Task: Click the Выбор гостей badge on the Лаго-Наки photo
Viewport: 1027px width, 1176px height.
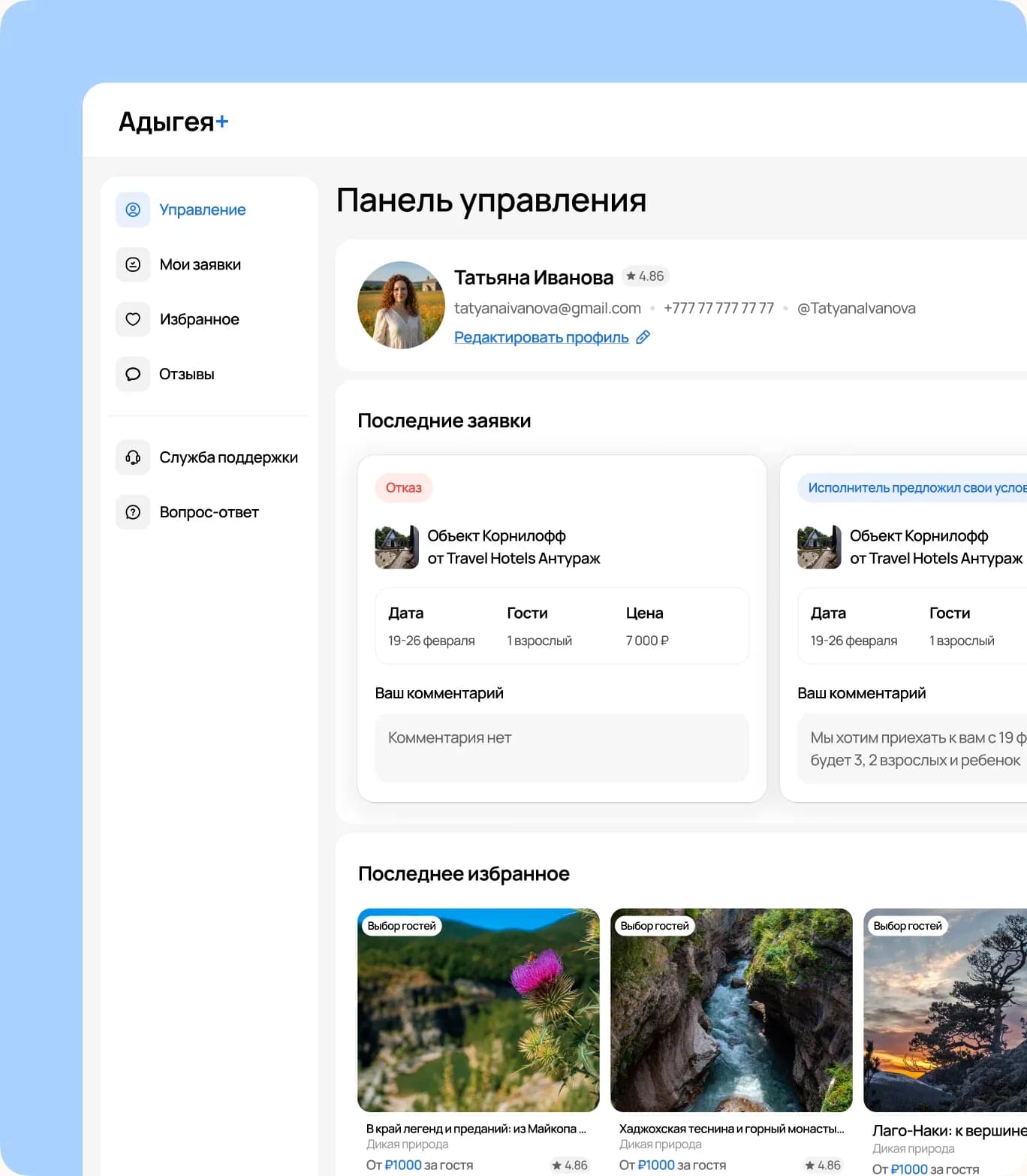Action: click(x=908, y=926)
